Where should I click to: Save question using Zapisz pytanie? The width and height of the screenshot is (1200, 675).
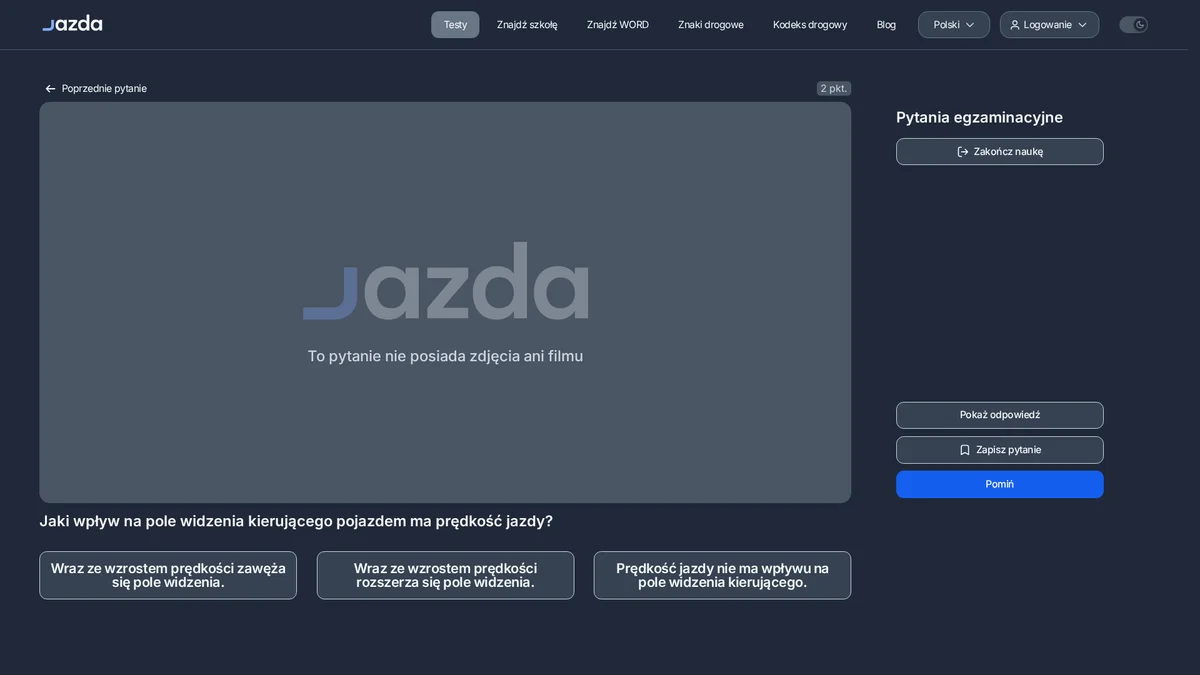(1000, 450)
